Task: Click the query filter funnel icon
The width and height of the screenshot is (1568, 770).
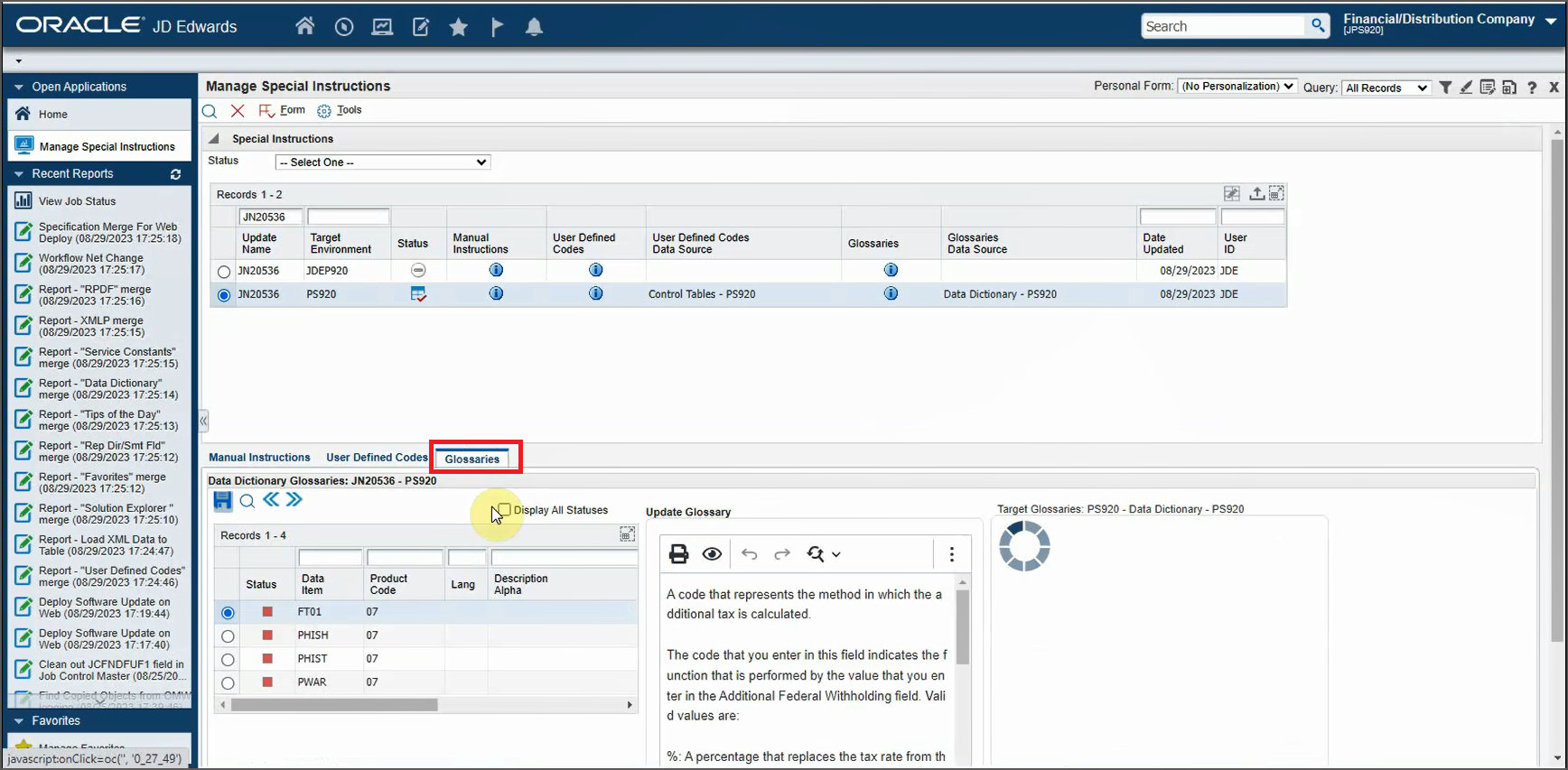Action: [1445, 88]
